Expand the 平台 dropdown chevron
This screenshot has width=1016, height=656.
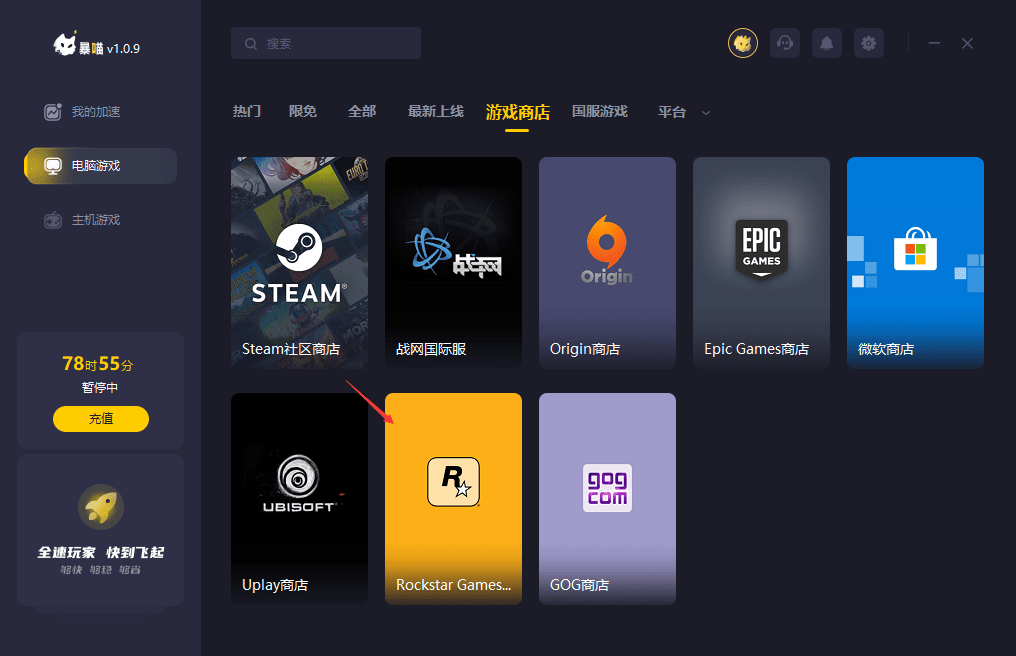[706, 113]
